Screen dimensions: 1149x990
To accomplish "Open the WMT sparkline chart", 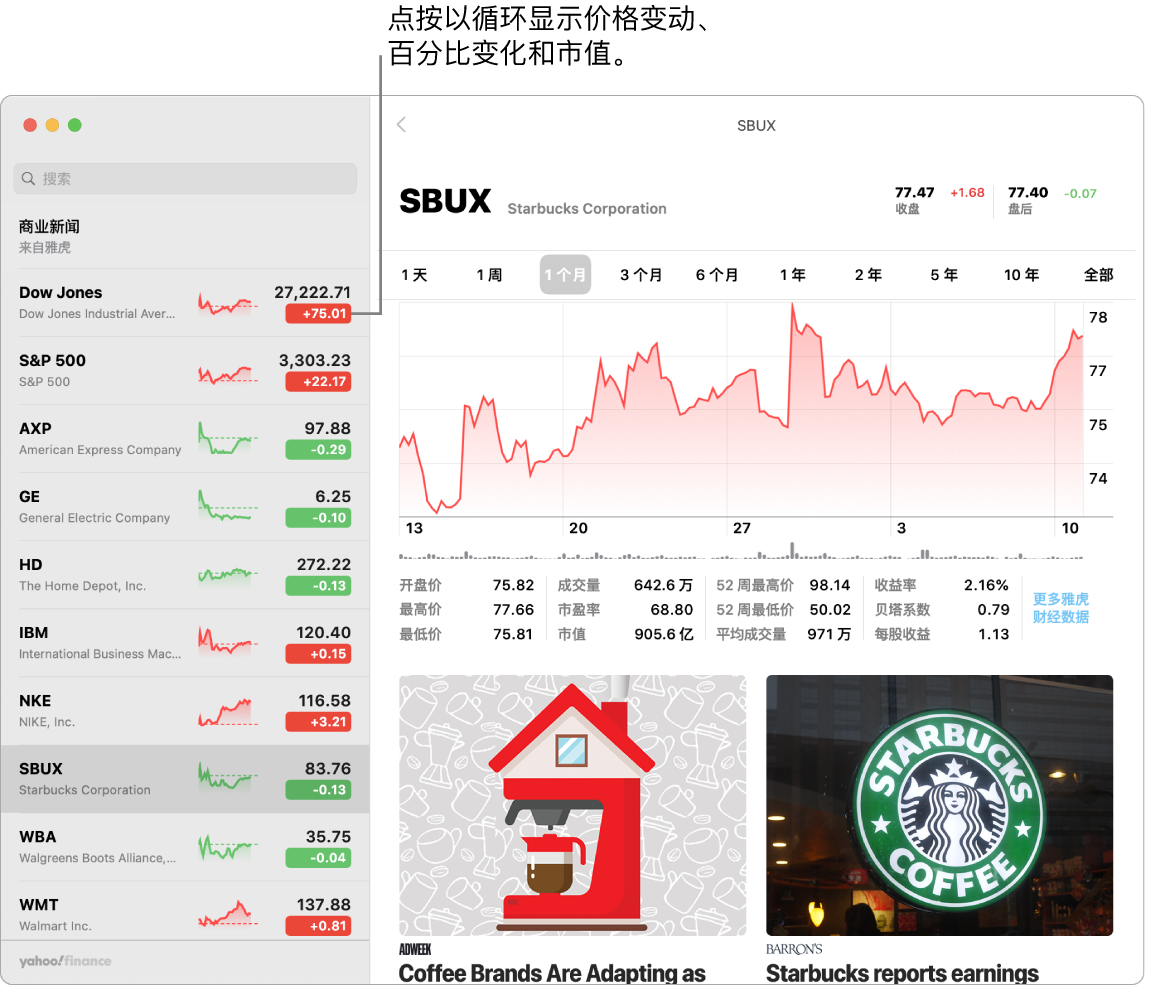I will [228, 915].
